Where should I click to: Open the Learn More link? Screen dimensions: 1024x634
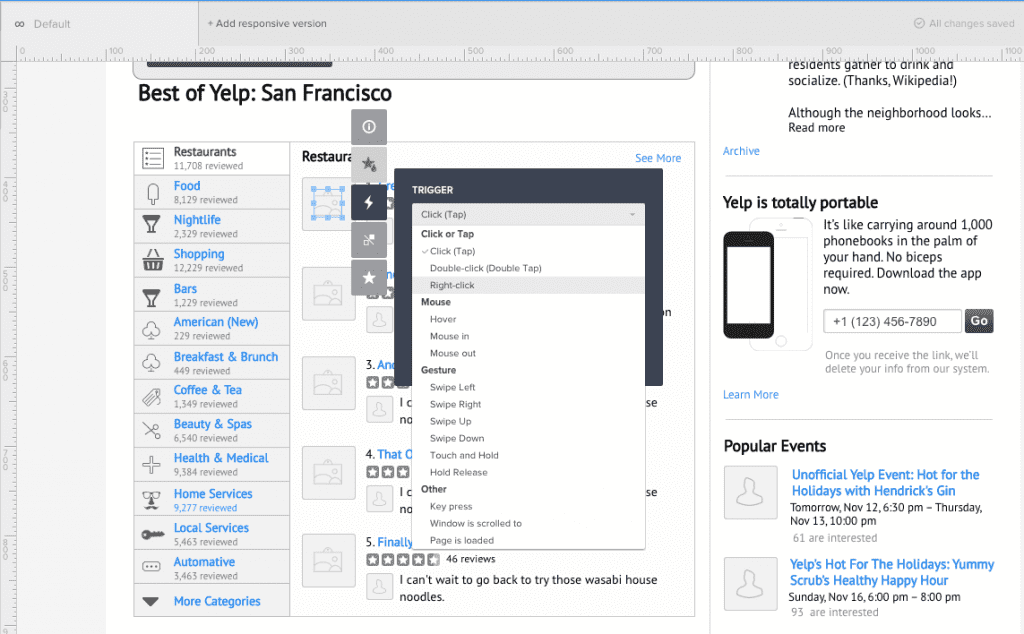click(x=750, y=394)
